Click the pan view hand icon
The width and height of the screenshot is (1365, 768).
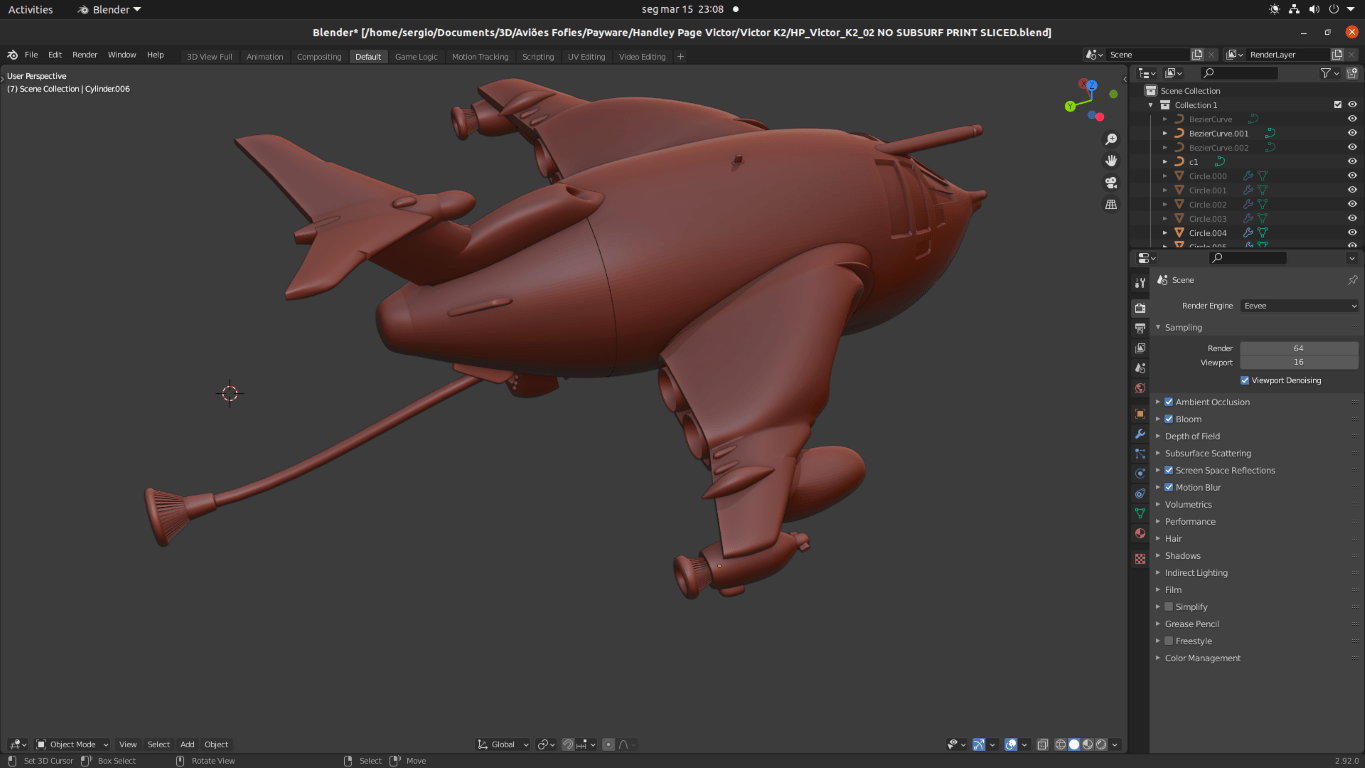coord(1110,161)
